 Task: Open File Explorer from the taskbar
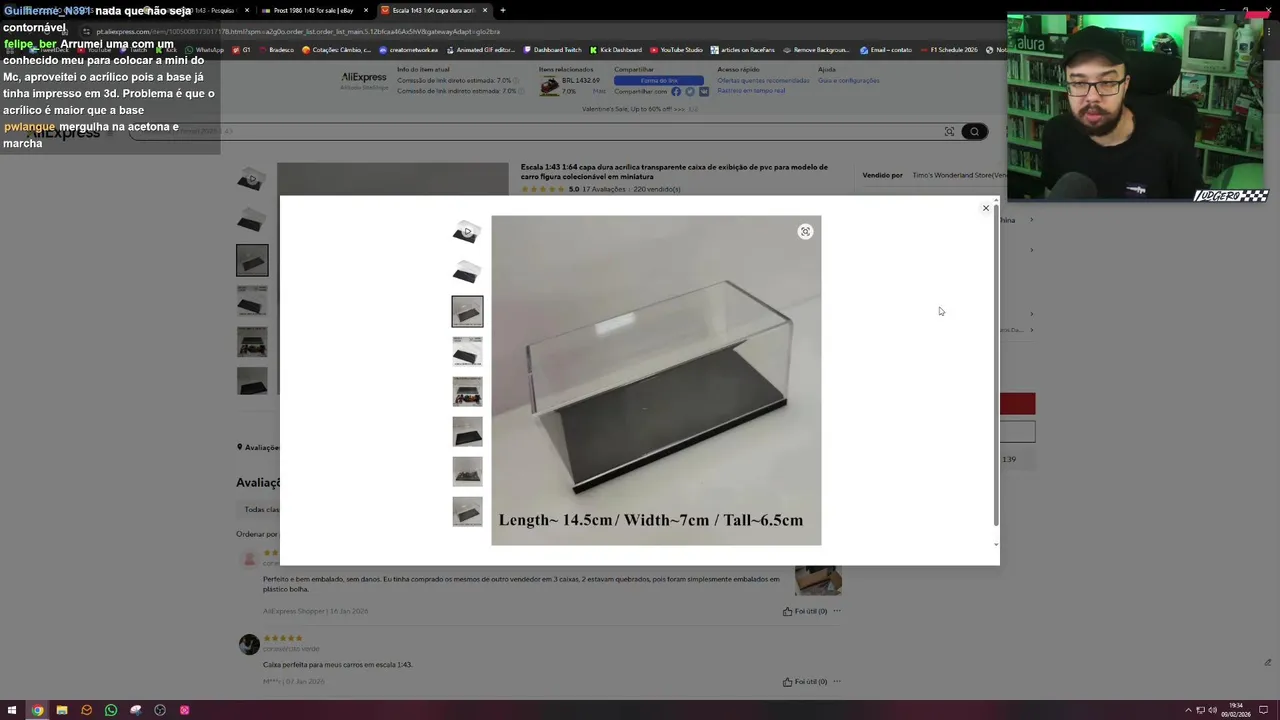(62, 710)
